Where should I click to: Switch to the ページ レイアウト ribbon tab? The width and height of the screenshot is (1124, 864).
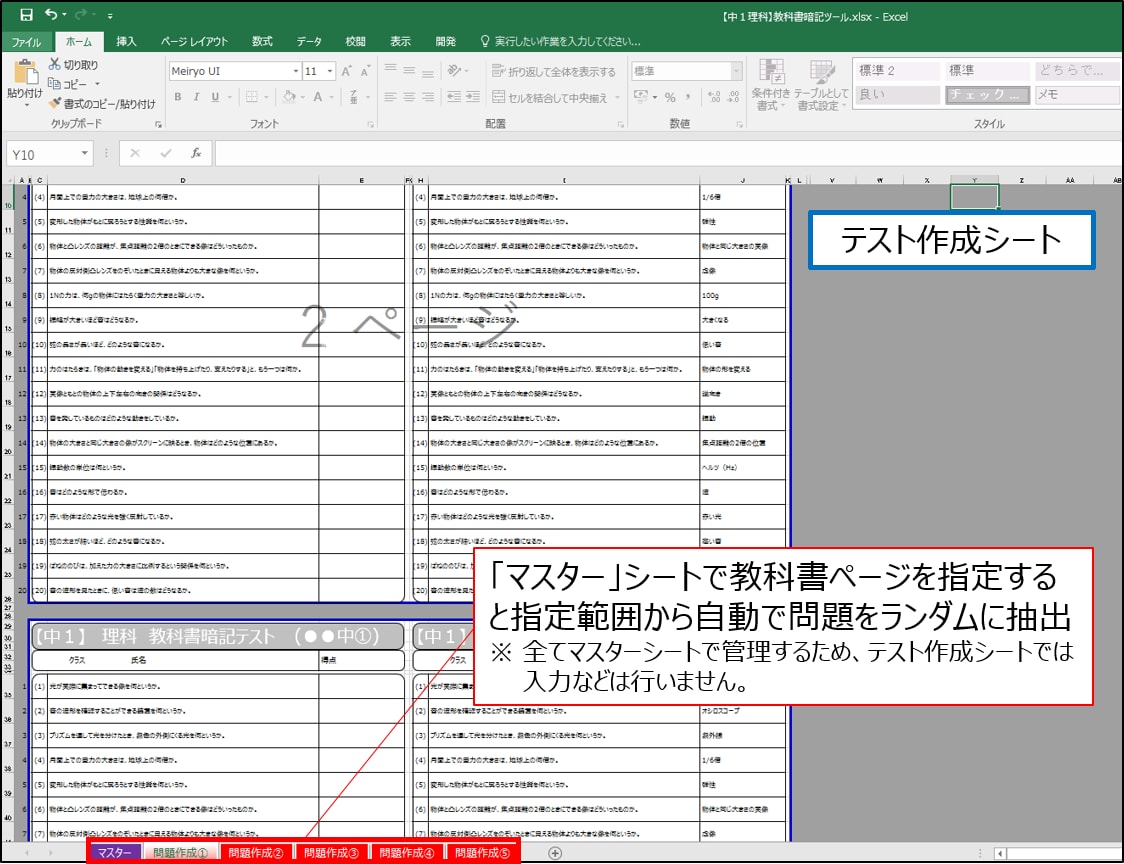[x=194, y=42]
